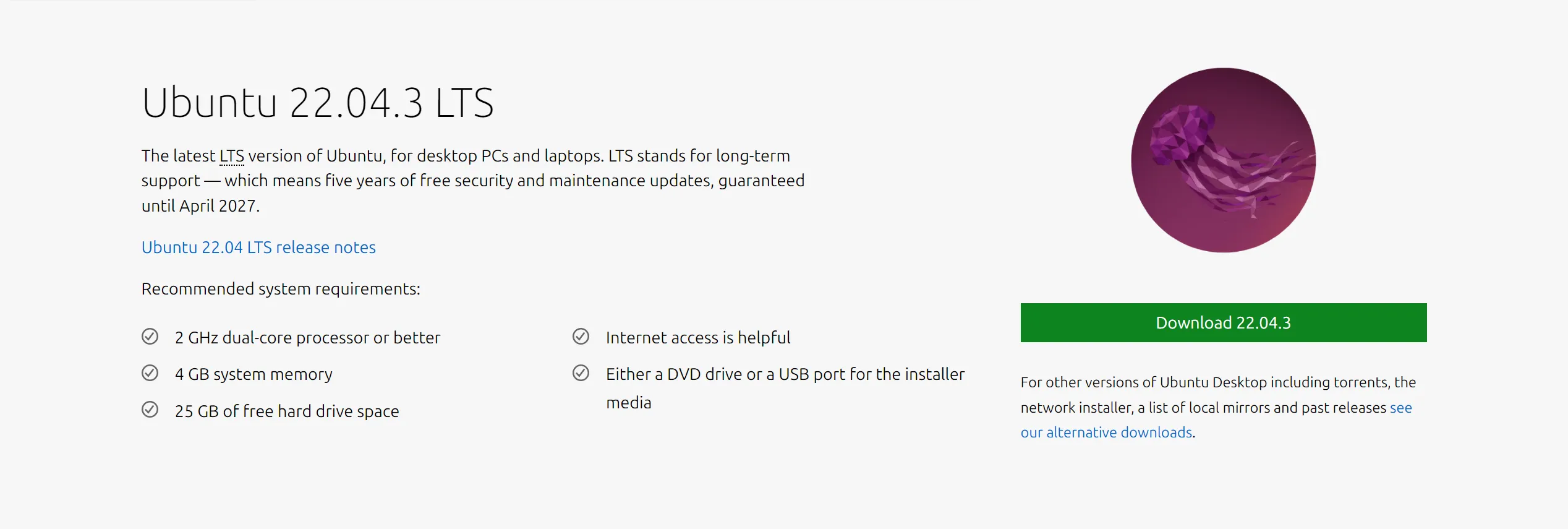Click the checkmark beside DVD drive requirement
Screen dimensions: 1568x529
click(581, 373)
